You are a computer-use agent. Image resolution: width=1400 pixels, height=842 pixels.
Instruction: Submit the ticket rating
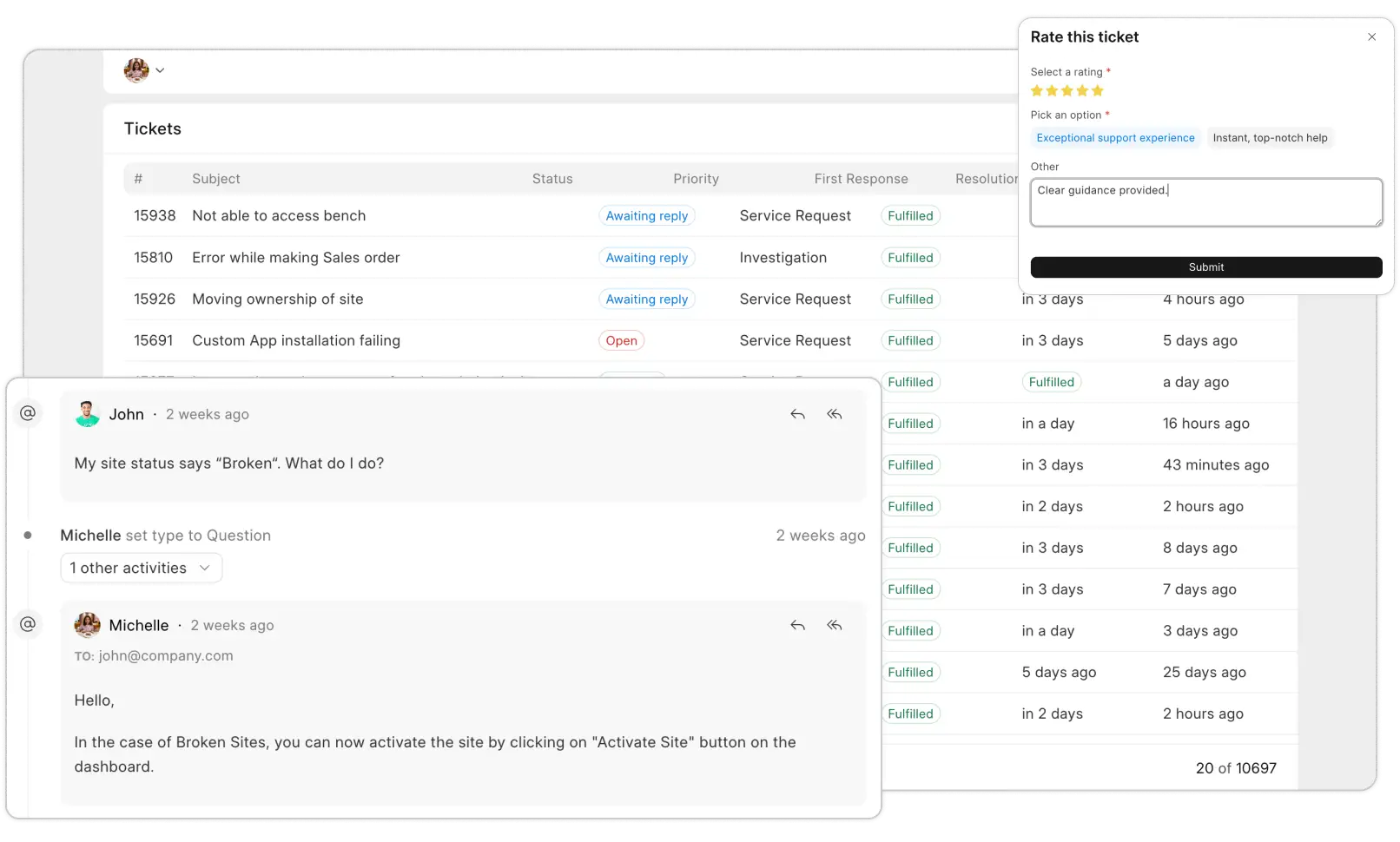point(1205,267)
